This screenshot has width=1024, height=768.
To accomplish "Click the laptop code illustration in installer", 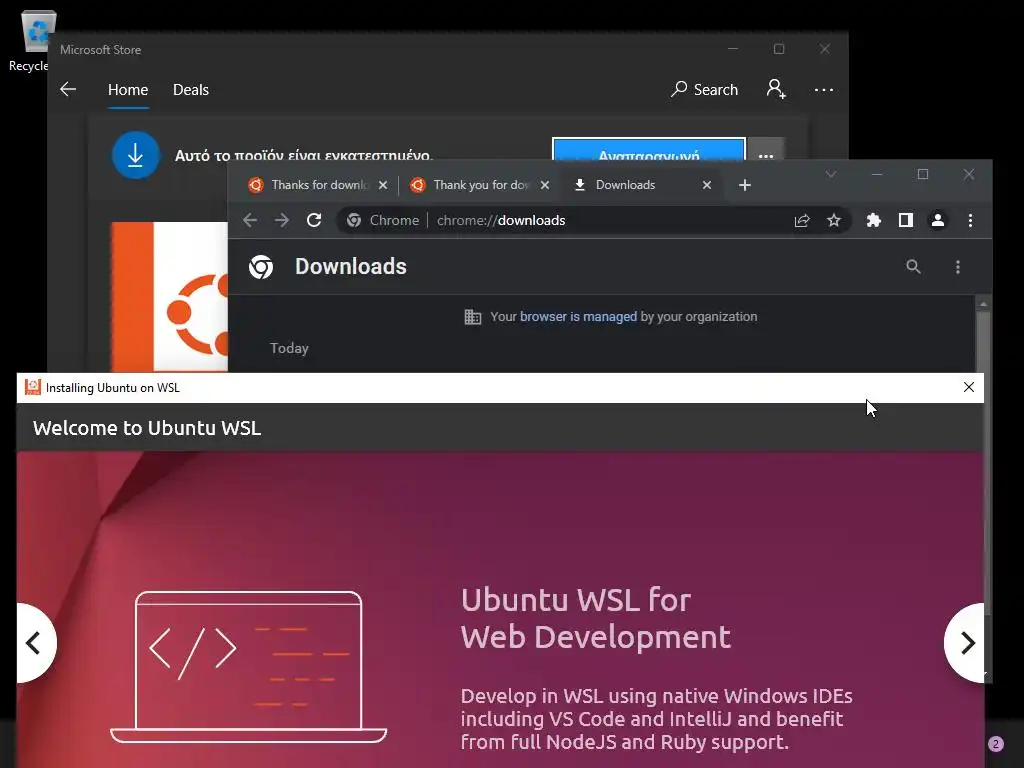I will [248, 667].
